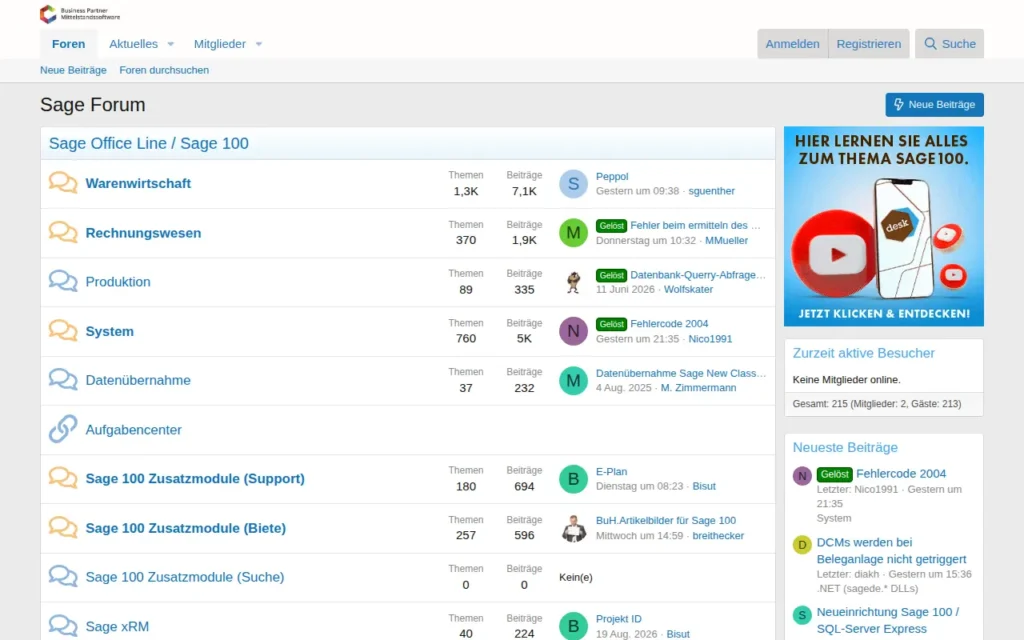Viewport: 1024px width, 640px height.
Task: Open Bisut's B avatar in Zusatzmodule Support row
Action: pyautogui.click(x=573, y=479)
